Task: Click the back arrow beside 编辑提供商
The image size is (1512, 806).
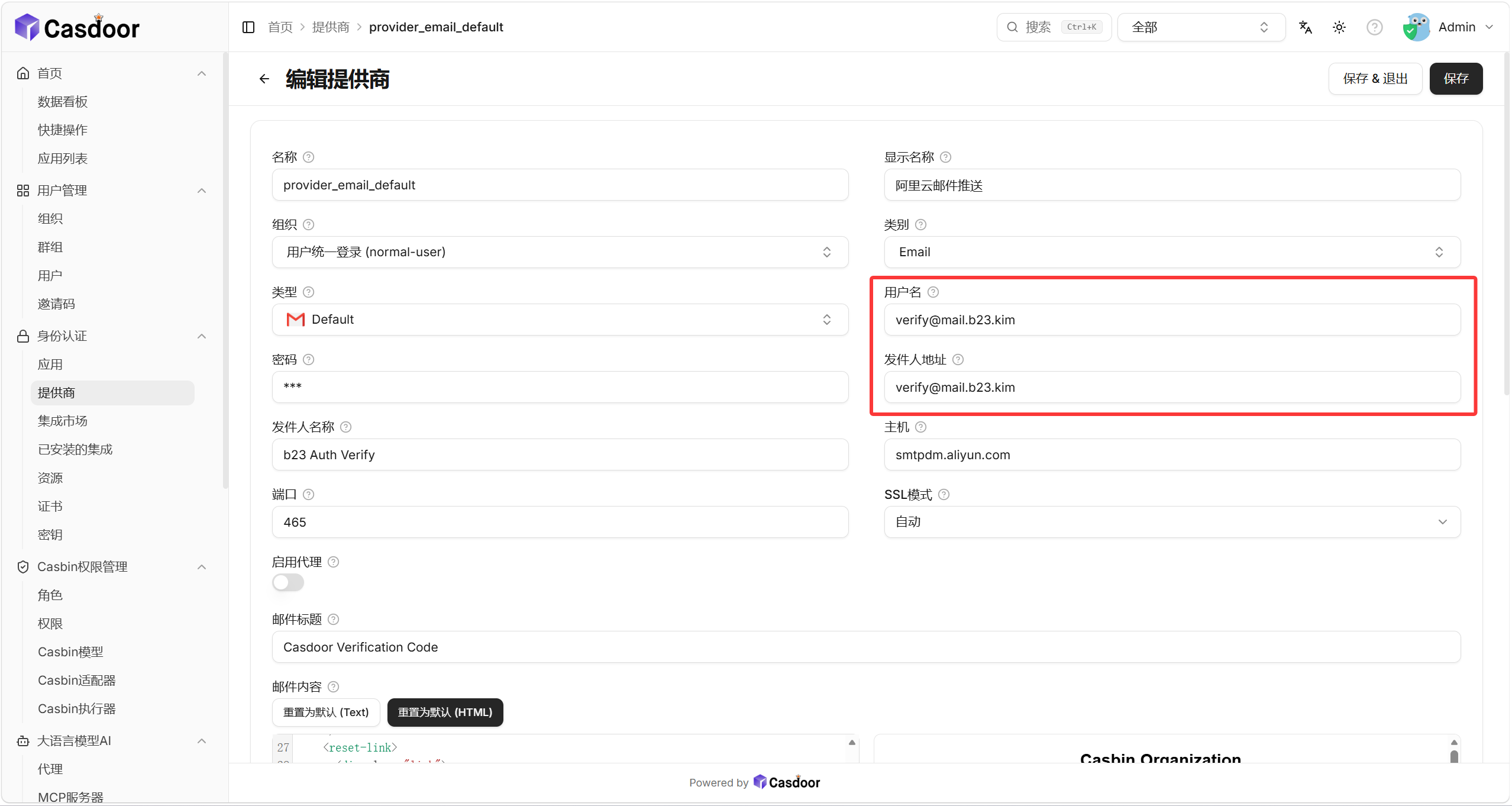Action: click(264, 79)
